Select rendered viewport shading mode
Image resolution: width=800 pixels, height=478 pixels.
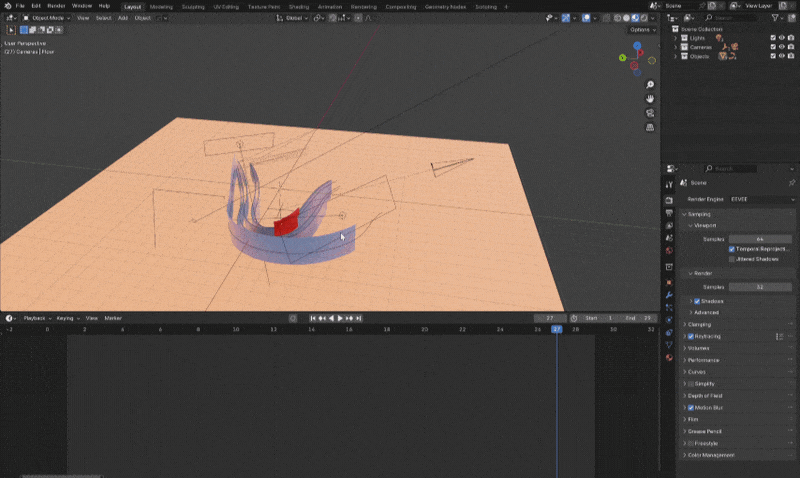point(643,18)
